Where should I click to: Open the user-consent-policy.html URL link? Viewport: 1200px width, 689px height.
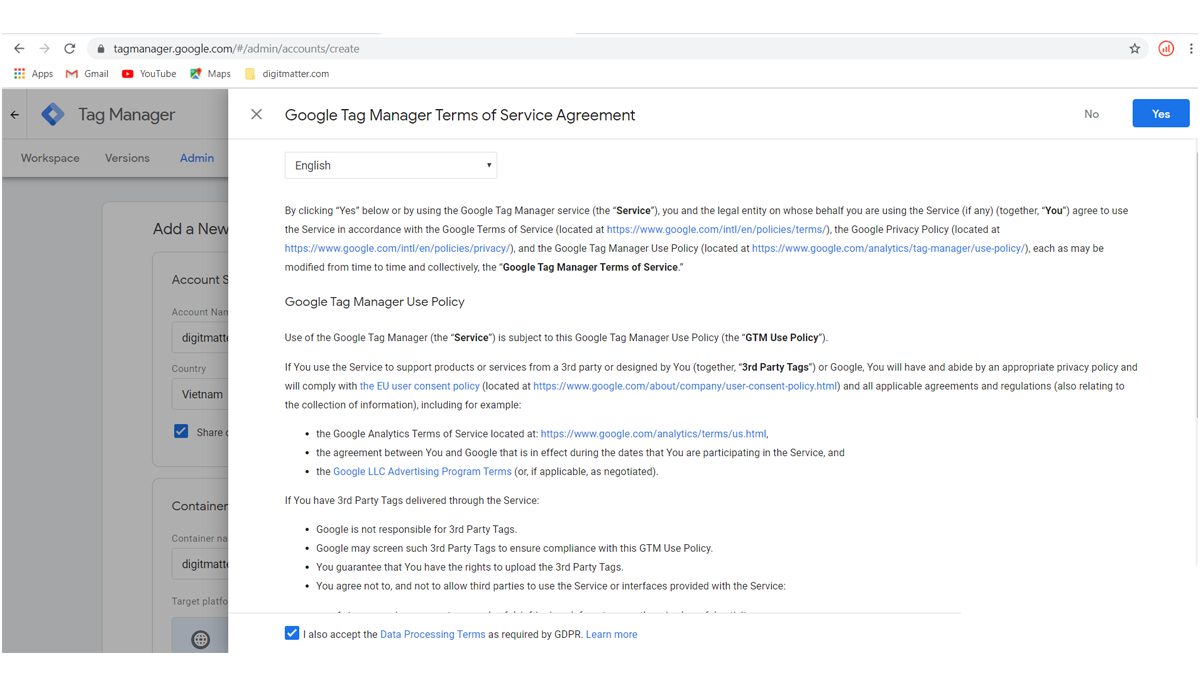(685, 386)
